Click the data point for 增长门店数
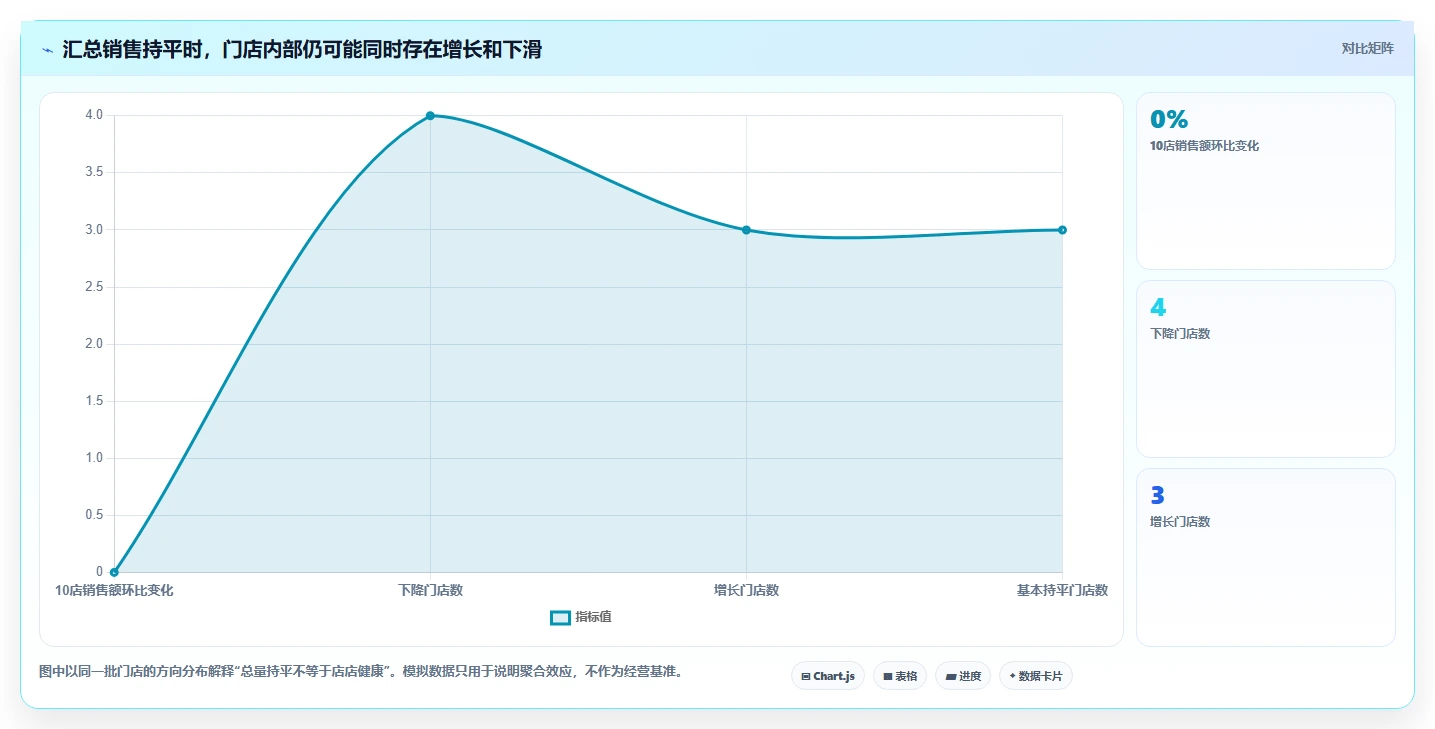Screen dimensions: 1435x729 (746, 230)
